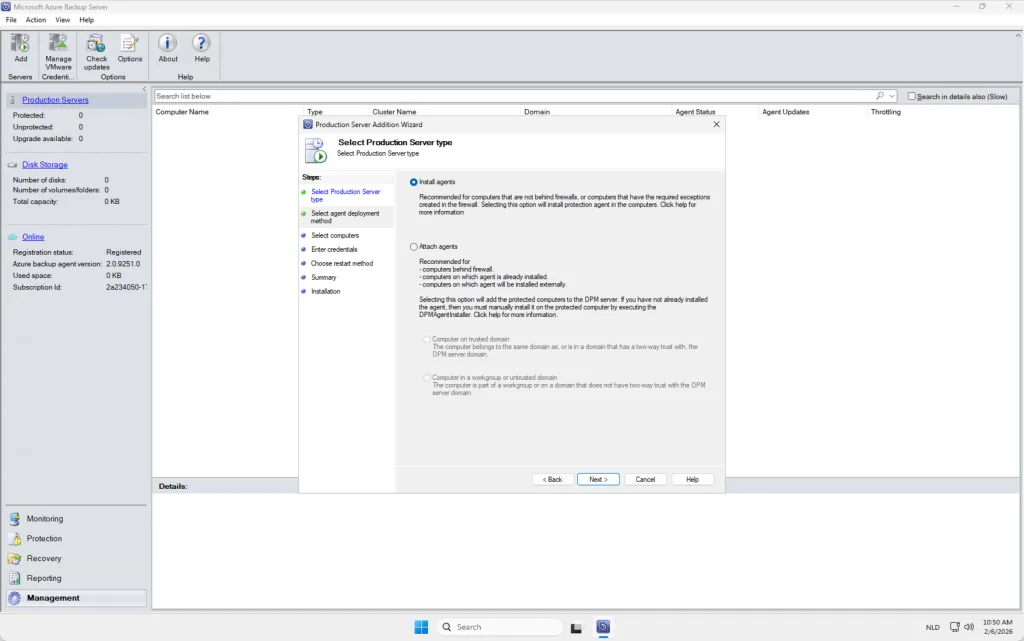Image resolution: width=1024 pixels, height=641 pixels.
Task: Cancel the Production Server Addition Wizard
Action: 645,479
